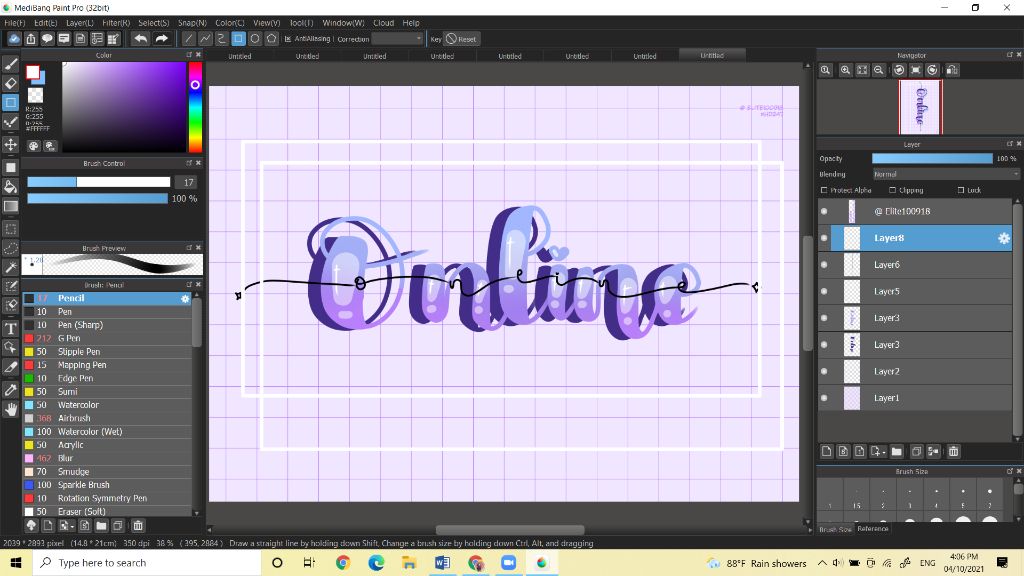Screen dimensions: 1024x576
Task: Open the Correction dropdown
Action: point(398,39)
